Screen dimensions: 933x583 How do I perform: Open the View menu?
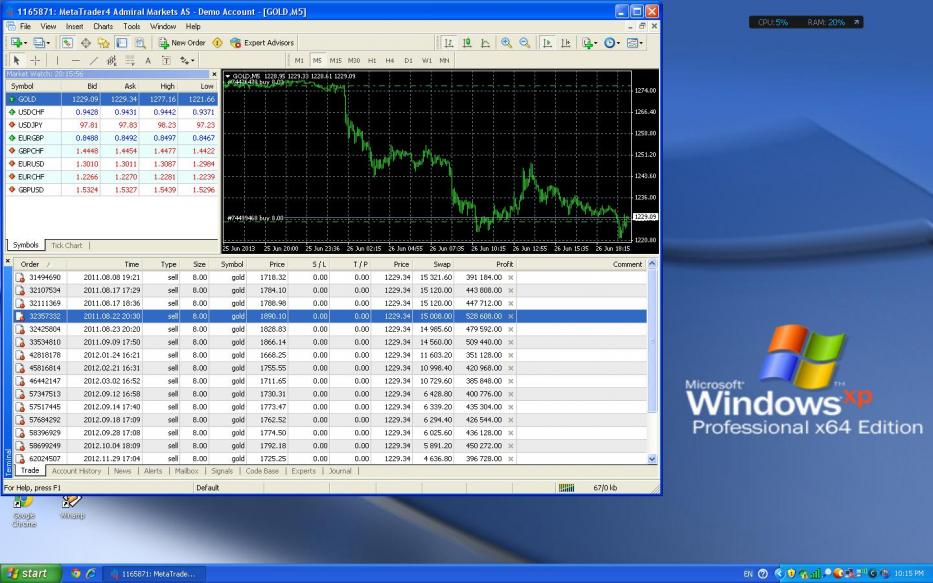pyautogui.click(x=48, y=26)
